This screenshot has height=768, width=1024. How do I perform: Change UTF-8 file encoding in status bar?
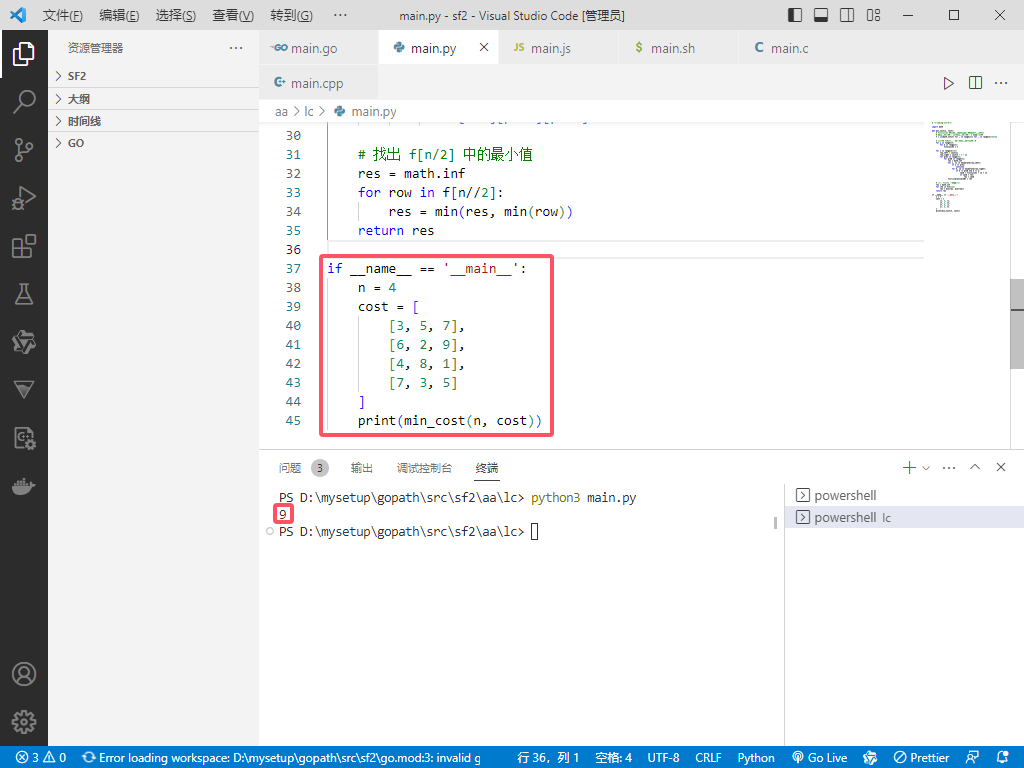coord(663,758)
